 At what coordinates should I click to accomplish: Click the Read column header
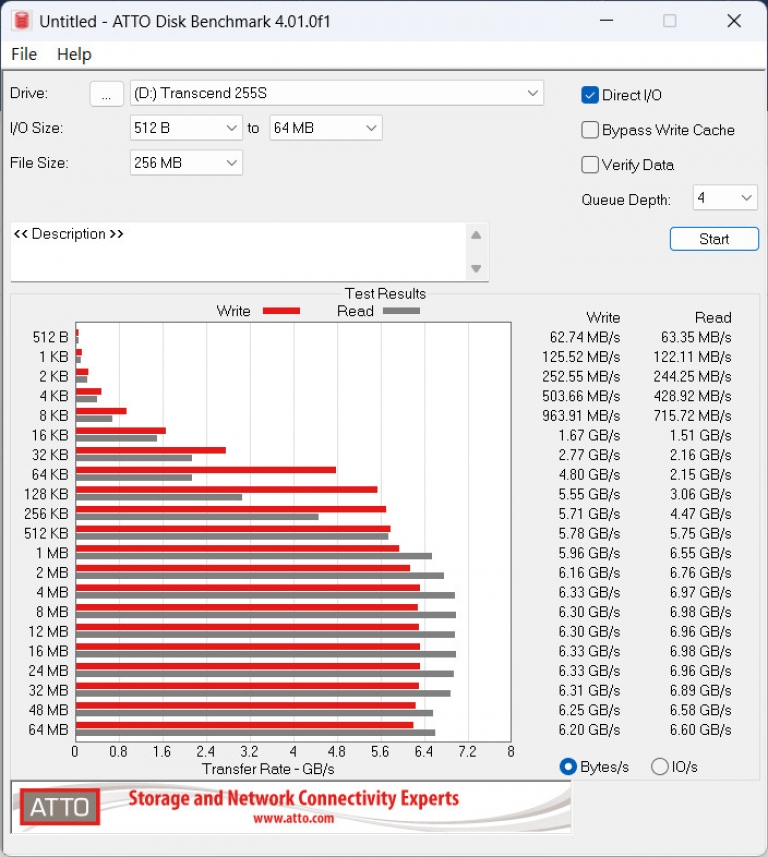coord(713,318)
